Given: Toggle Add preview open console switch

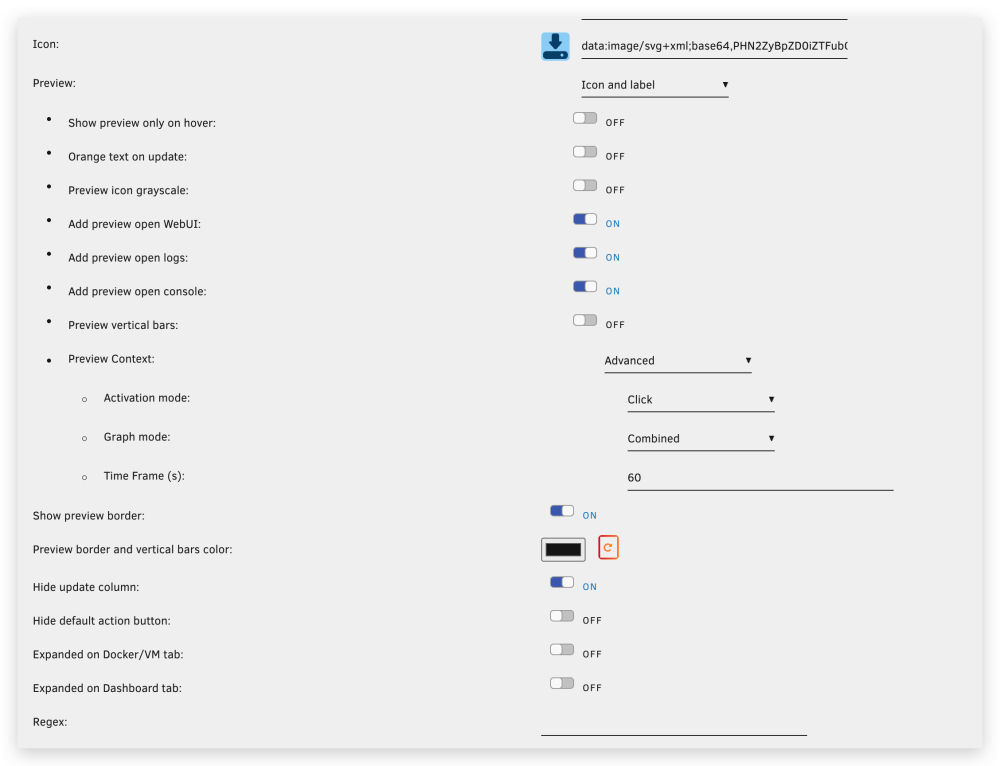Looking at the screenshot, I should [585, 286].
